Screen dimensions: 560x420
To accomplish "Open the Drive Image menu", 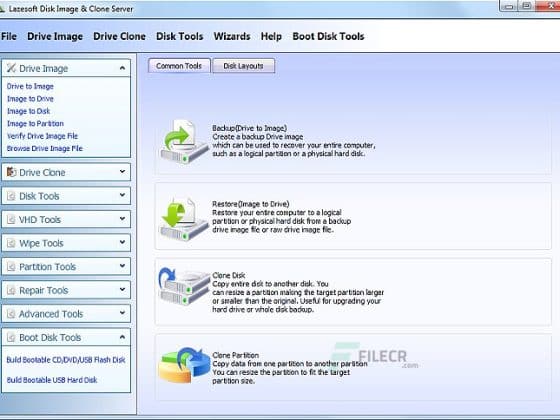I will (55, 36).
